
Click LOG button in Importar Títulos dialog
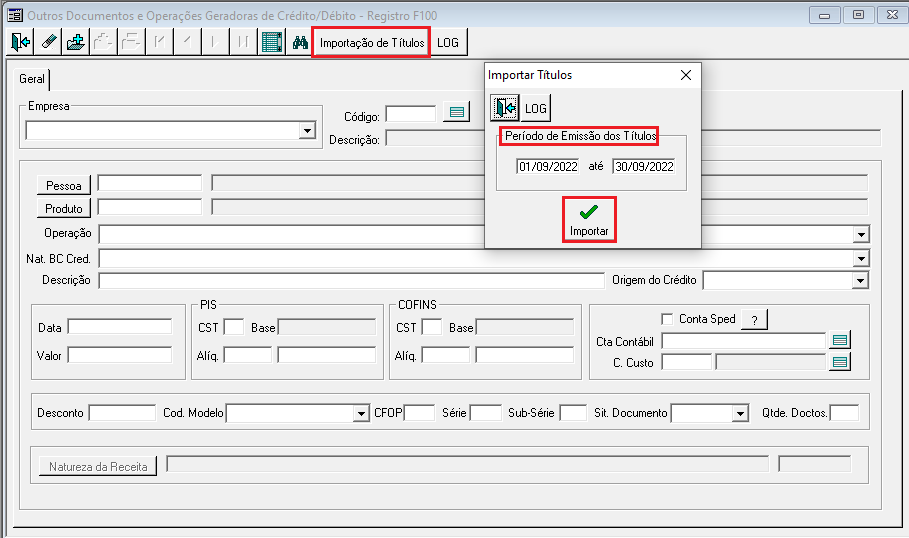tap(536, 108)
